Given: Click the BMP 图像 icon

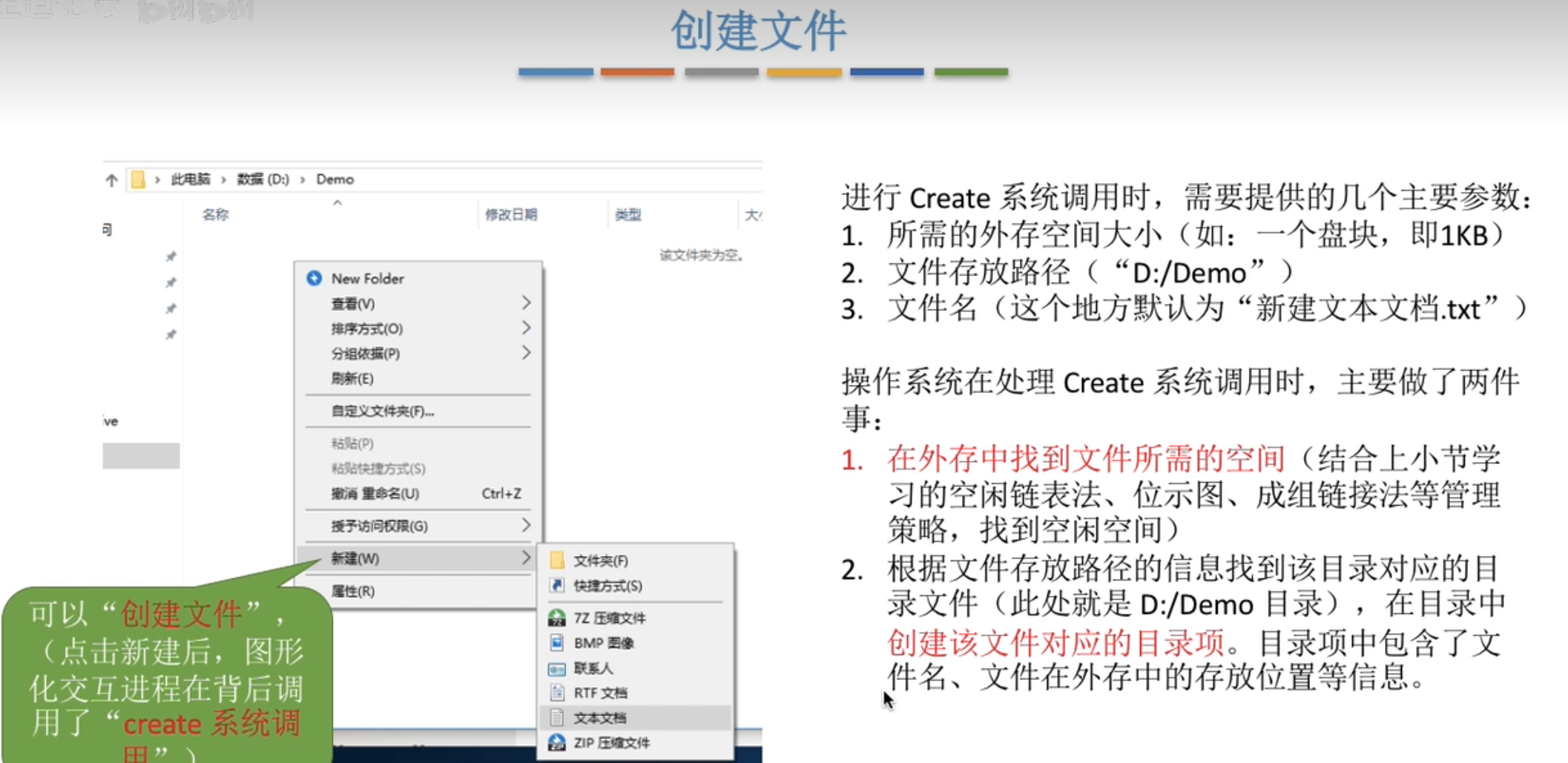Looking at the screenshot, I should tap(556, 643).
